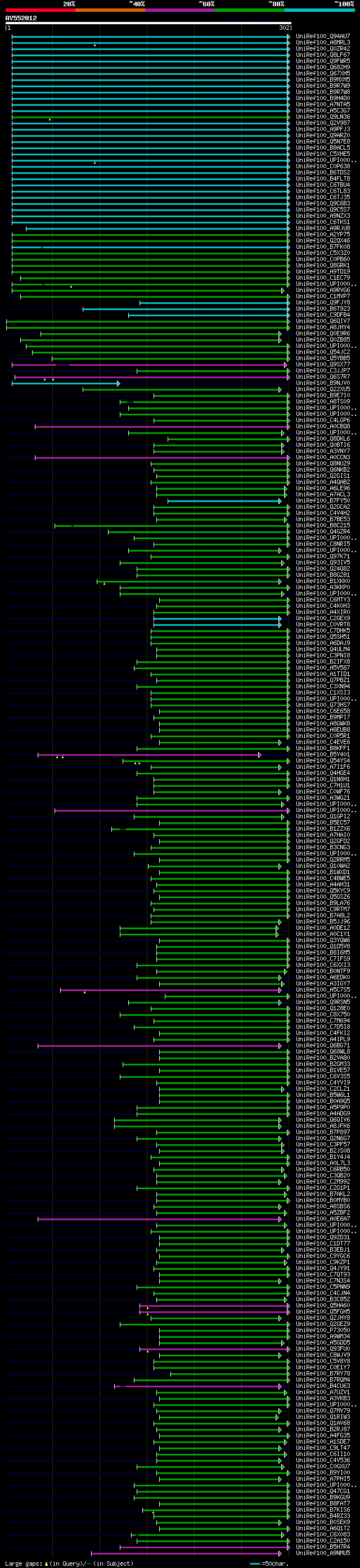The height and width of the screenshot is (1568, 360).
Task: Select the UniRef100_A0CCN3 label
Action: [x=323, y=458]
